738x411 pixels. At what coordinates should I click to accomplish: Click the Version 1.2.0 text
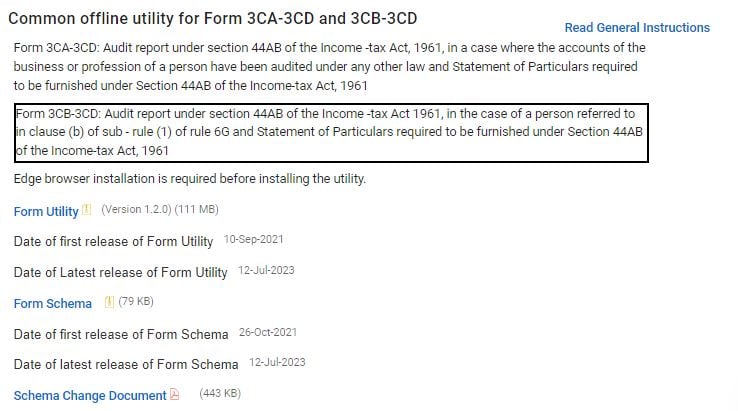click(x=136, y=210)
